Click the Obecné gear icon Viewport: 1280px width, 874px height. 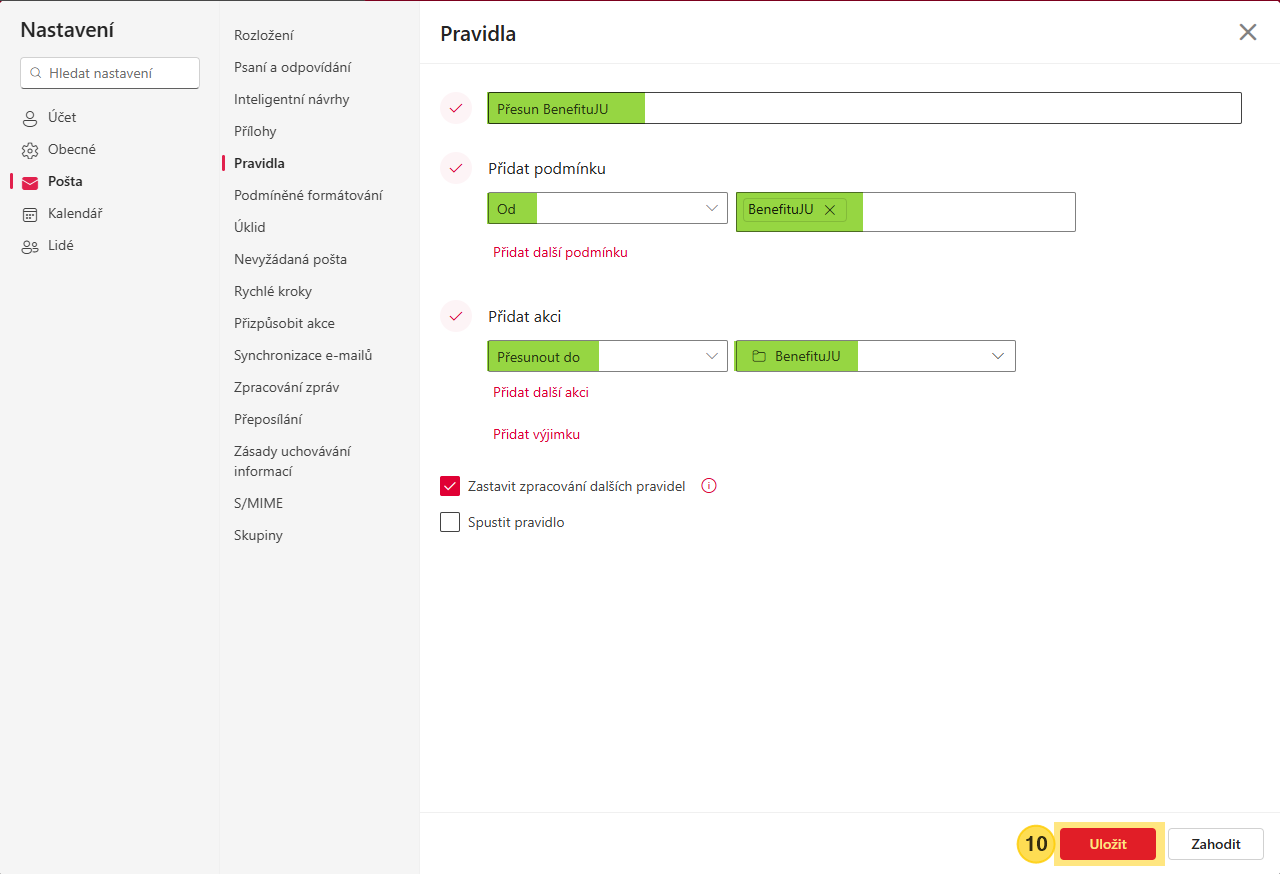coord(30,150)
